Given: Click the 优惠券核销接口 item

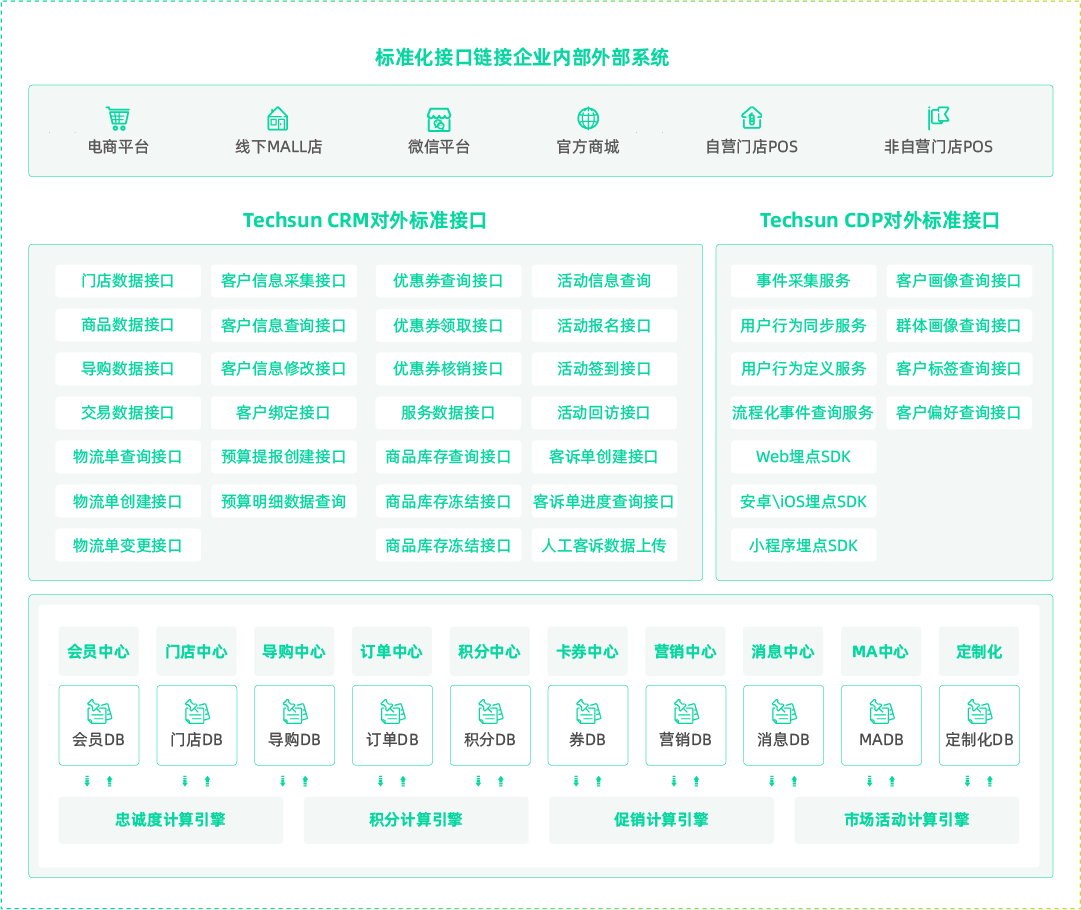Looking at the screenshot, I should [x=449, y=369].
